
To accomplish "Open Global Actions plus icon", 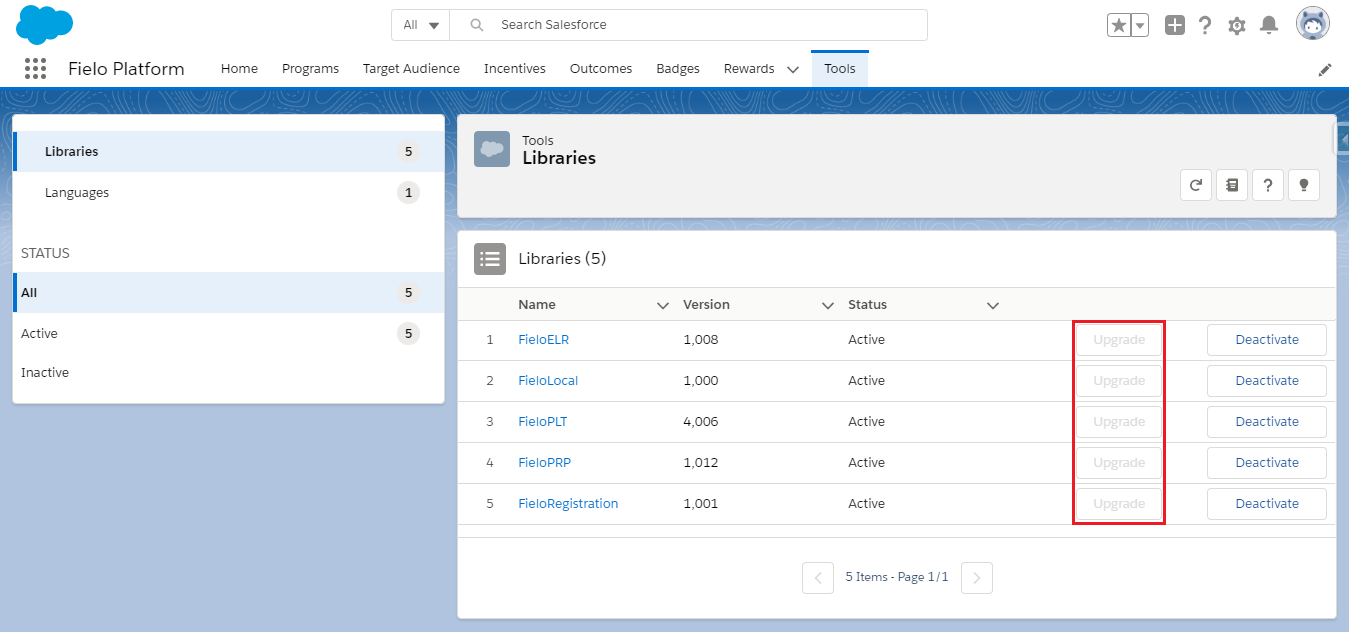I will coord(1175,25).
